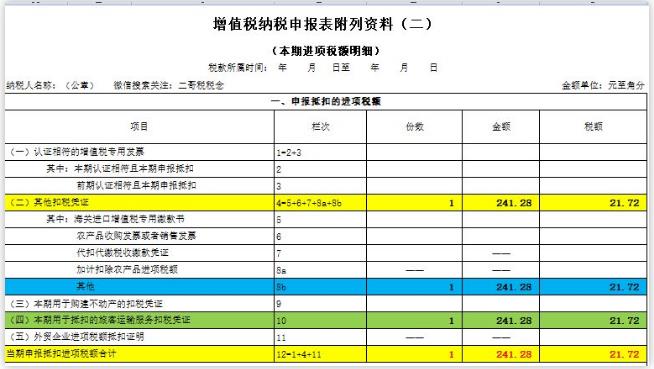Viewport: 654px width, 369px height.
Task: Select the 代扣代缴税收缴款凭证 cell
Action: [x=139, y=253]
